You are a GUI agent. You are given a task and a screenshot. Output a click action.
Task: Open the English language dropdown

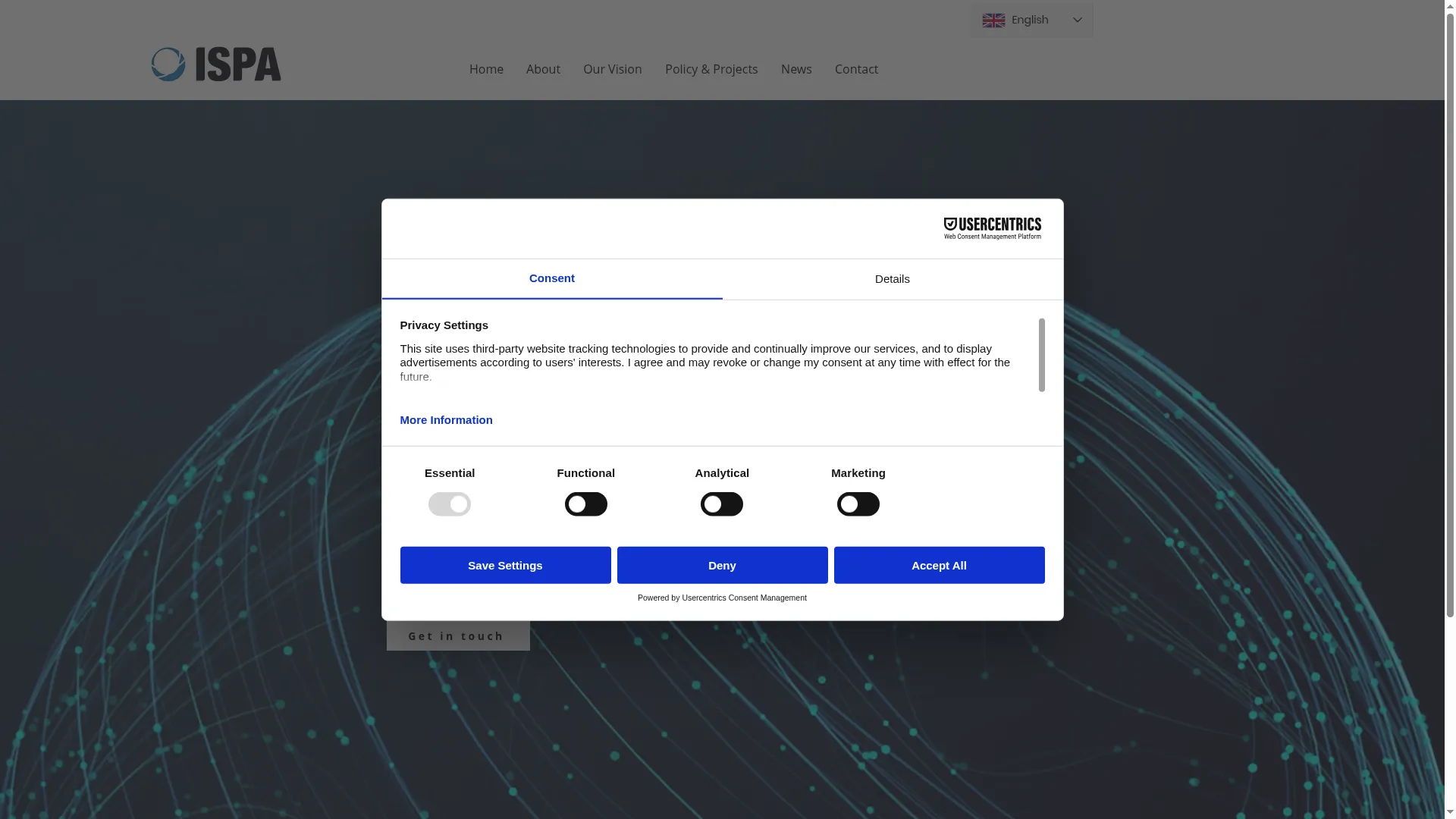1031,20
